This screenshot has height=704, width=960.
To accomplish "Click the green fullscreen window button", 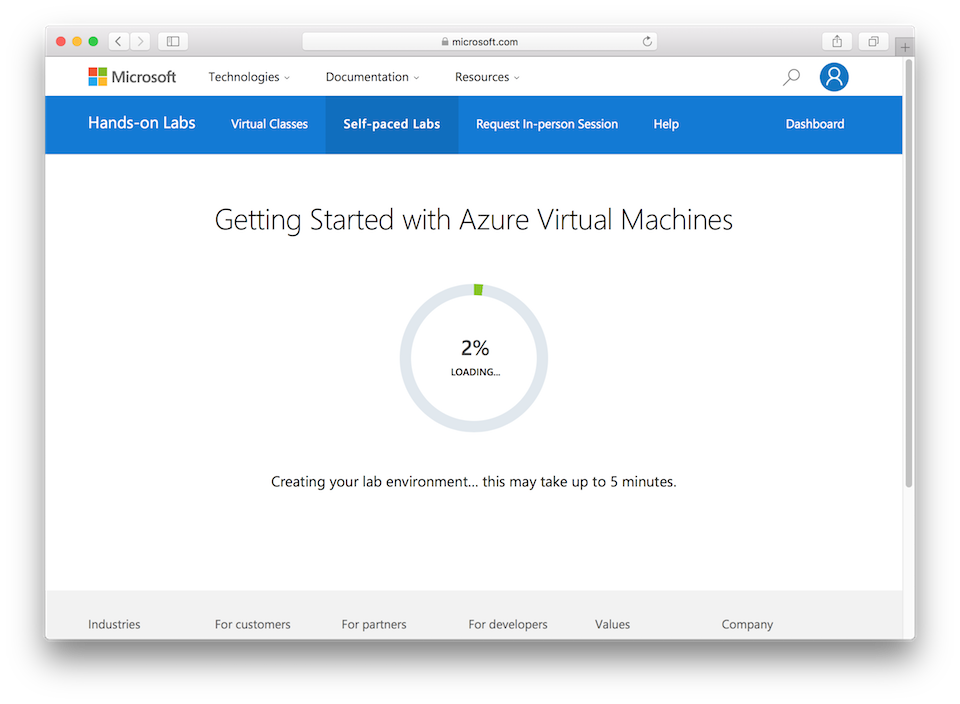I will (93, 41).
